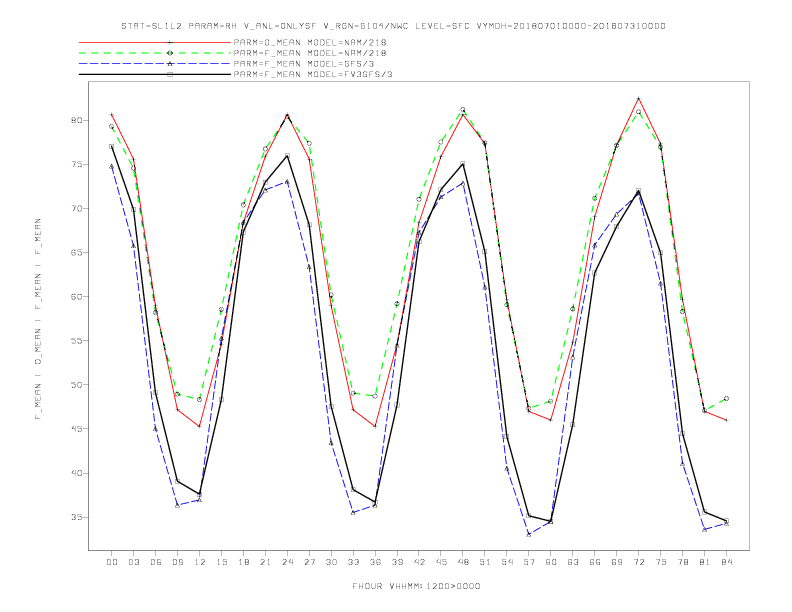
Task: Click y-axis tick label 80
Action: tap(76, 120)
